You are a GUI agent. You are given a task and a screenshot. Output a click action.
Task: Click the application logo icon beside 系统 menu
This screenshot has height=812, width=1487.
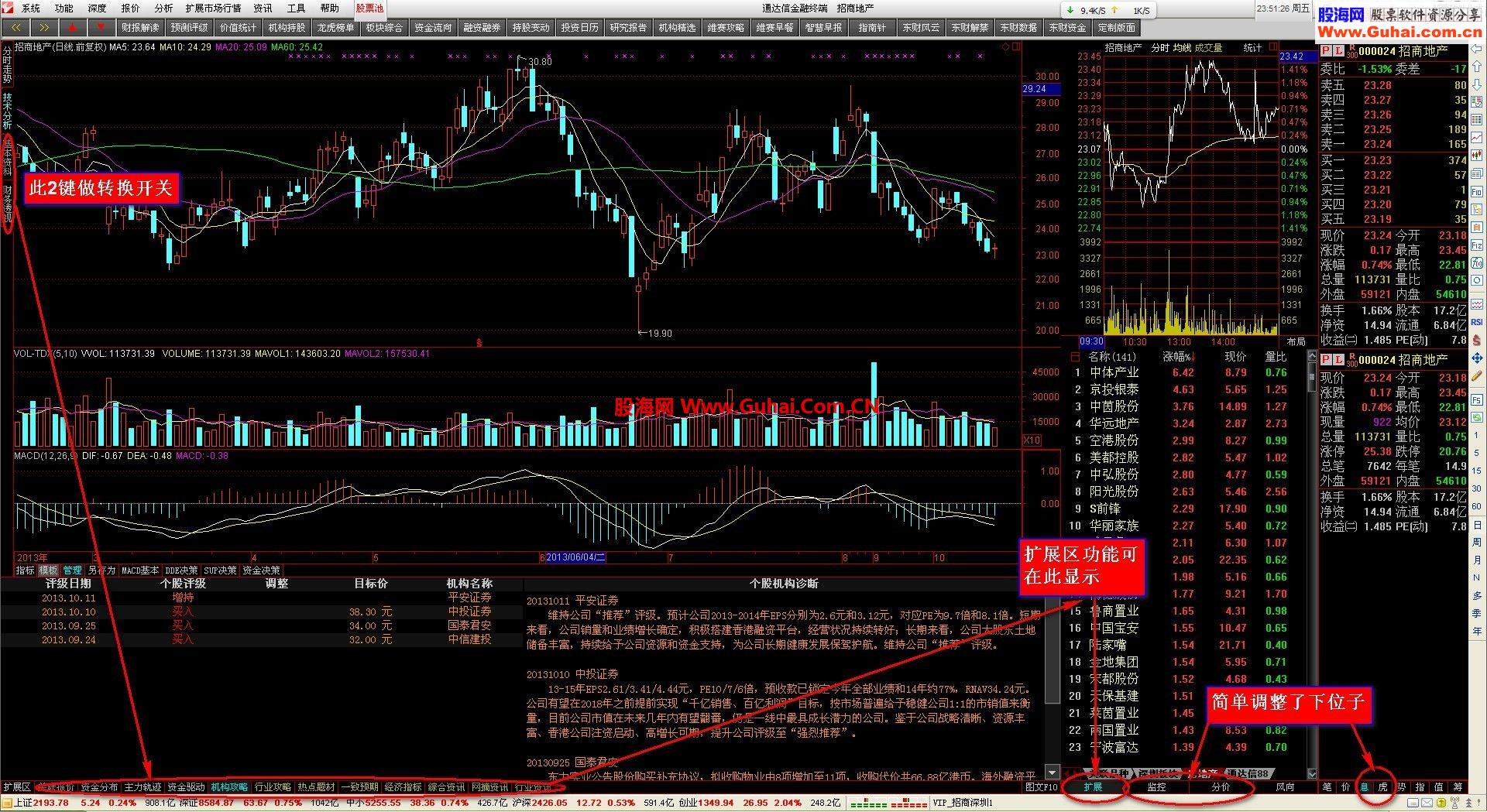(9, 8)
